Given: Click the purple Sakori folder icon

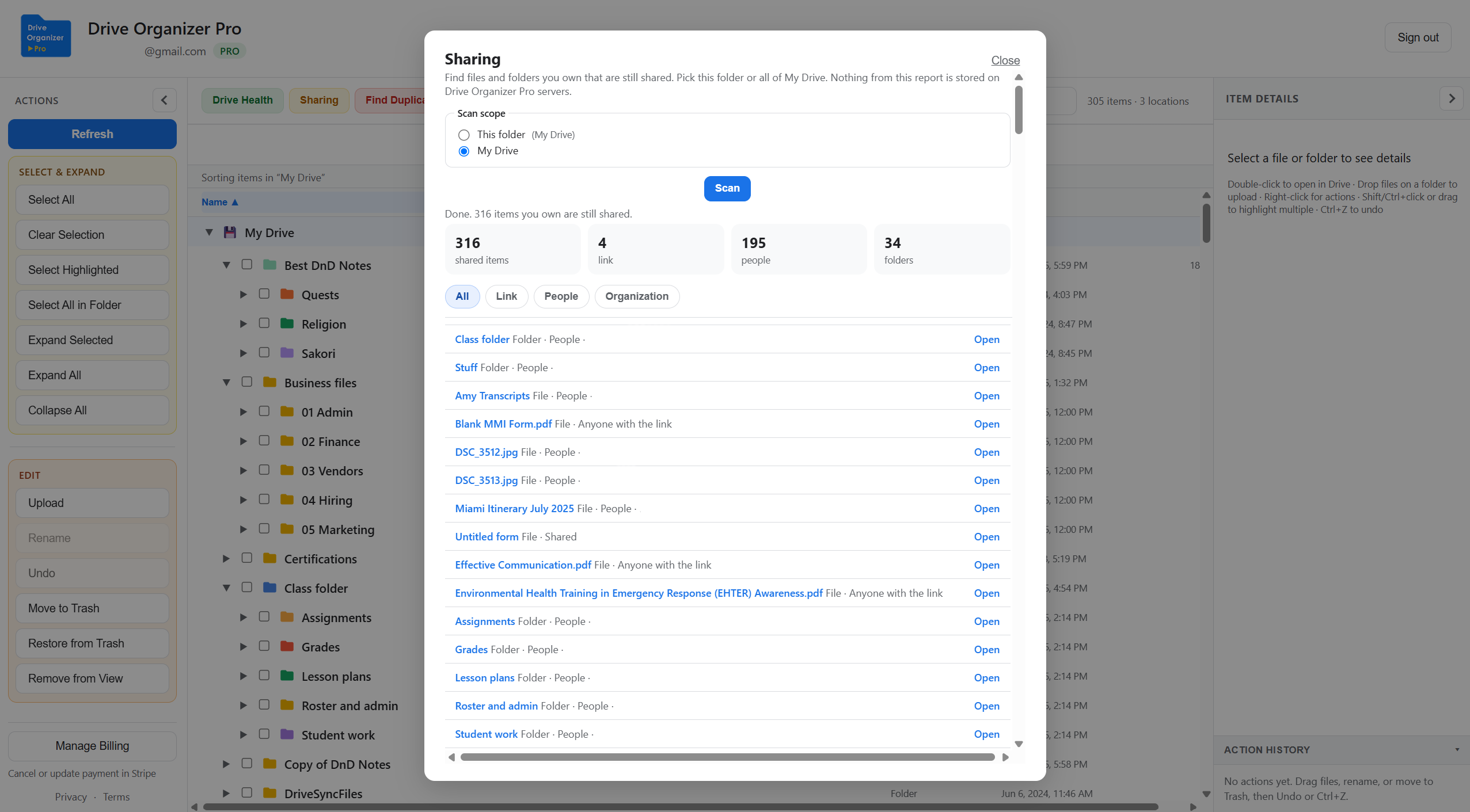Looking at the screenshot, I should [287, 353].
